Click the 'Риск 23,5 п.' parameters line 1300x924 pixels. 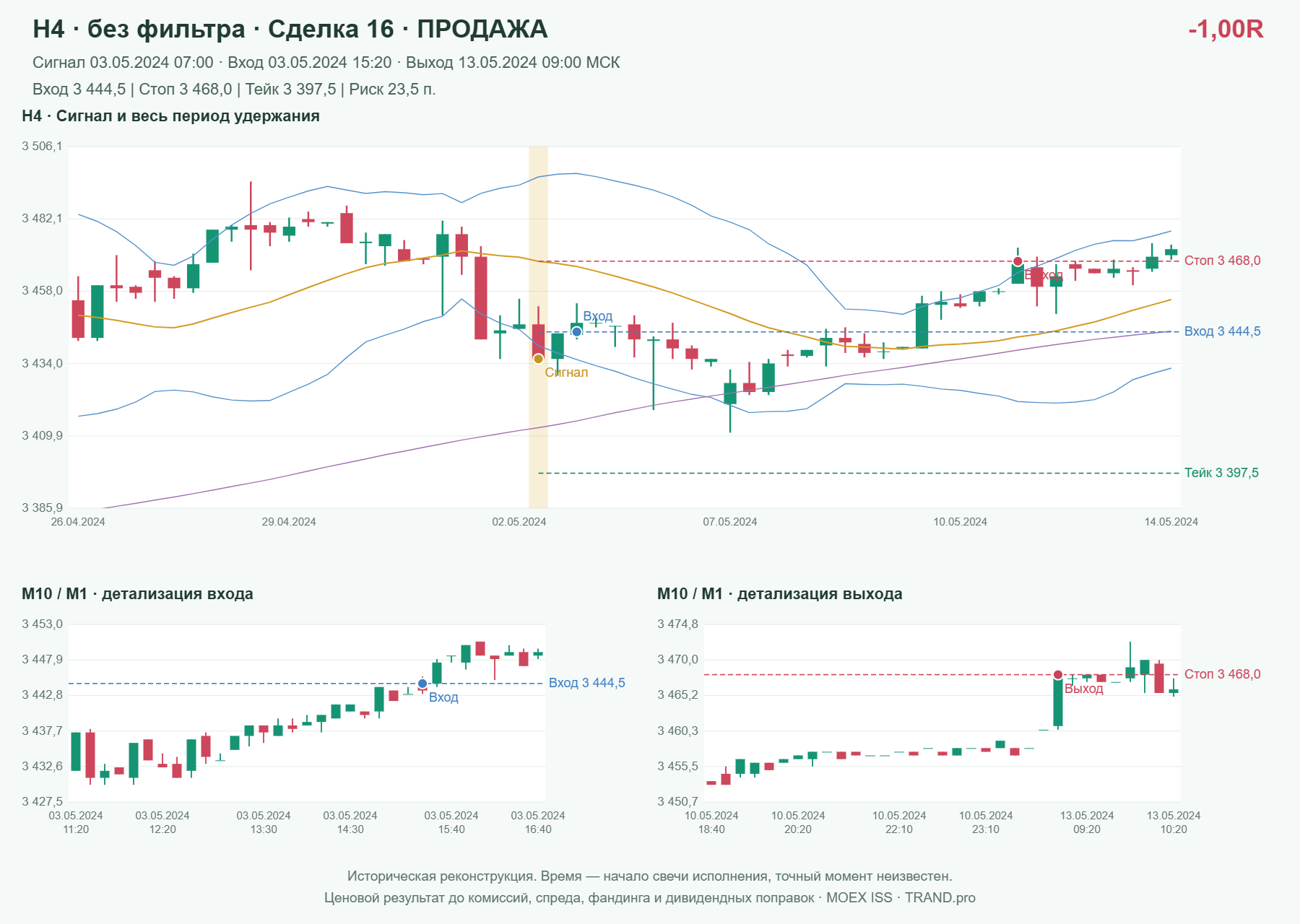(x=234, y=90)
